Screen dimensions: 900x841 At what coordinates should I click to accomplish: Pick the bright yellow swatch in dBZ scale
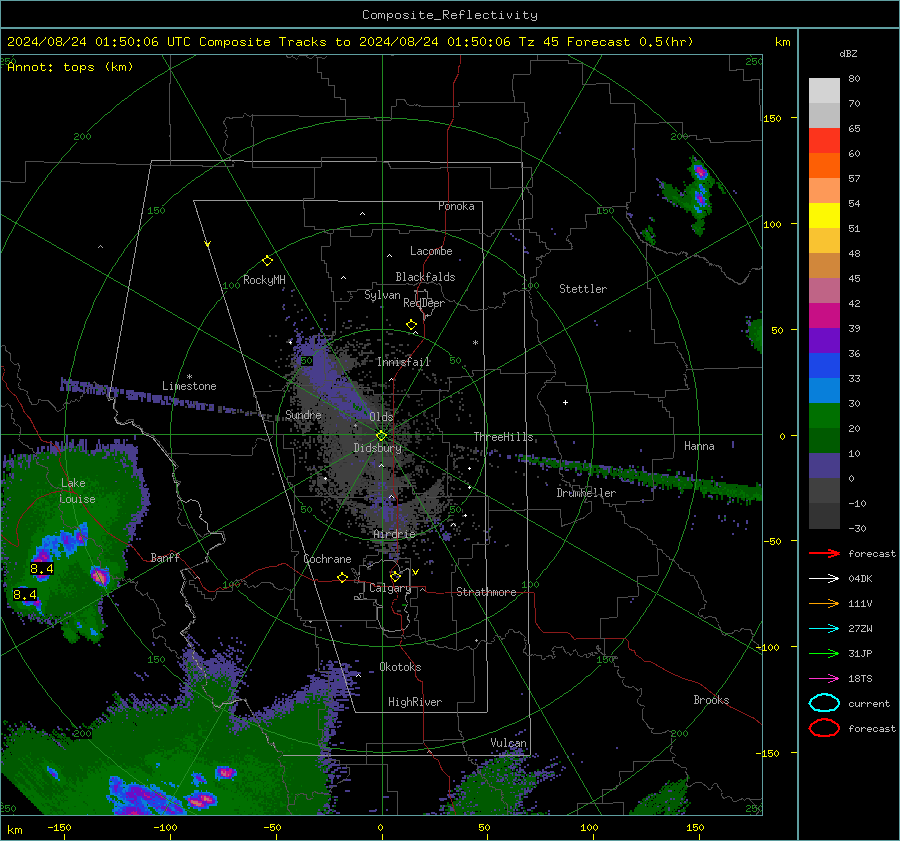pyautogui.click(x=824, y=216)
